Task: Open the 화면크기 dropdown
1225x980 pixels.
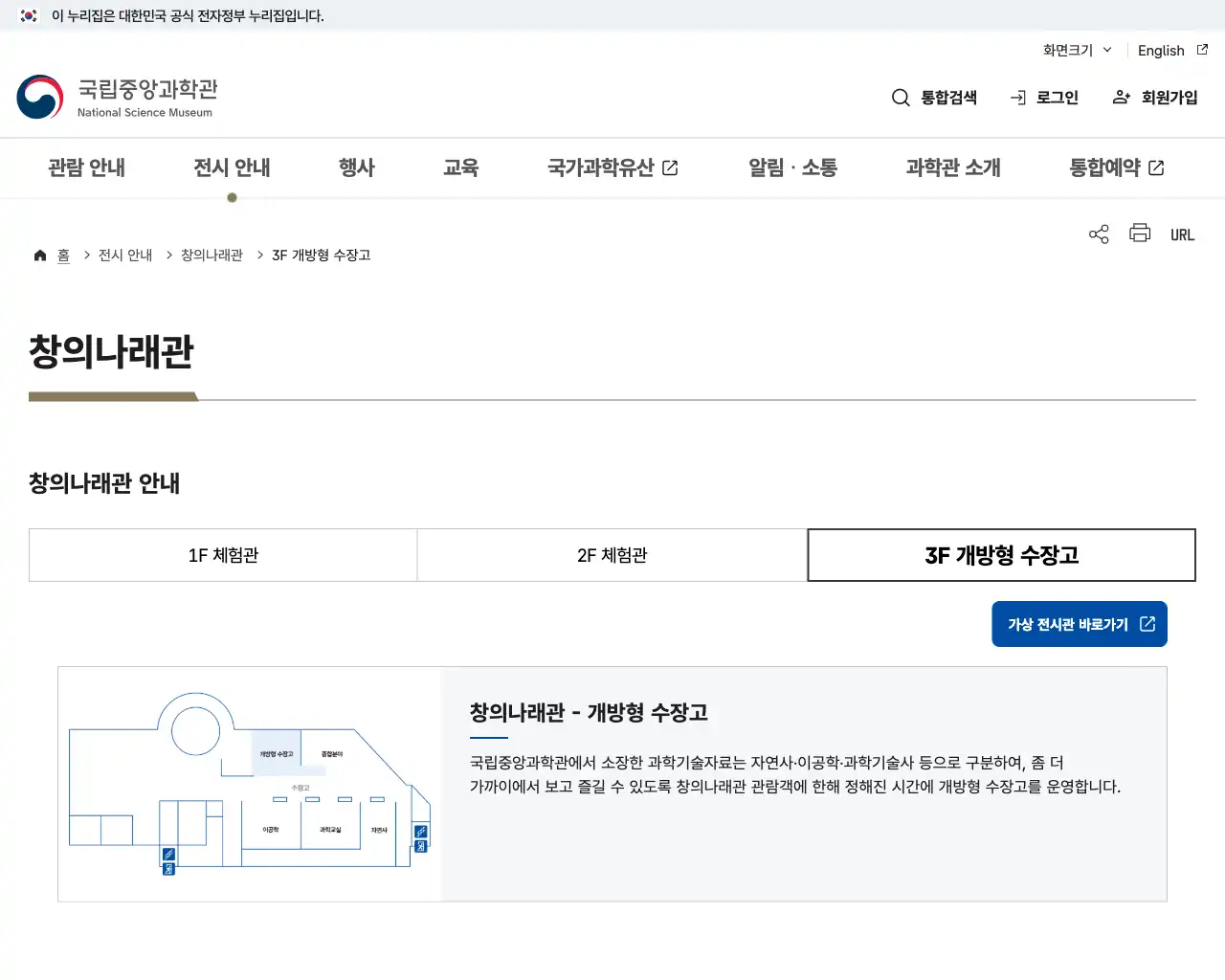Action: (1074, 51)
